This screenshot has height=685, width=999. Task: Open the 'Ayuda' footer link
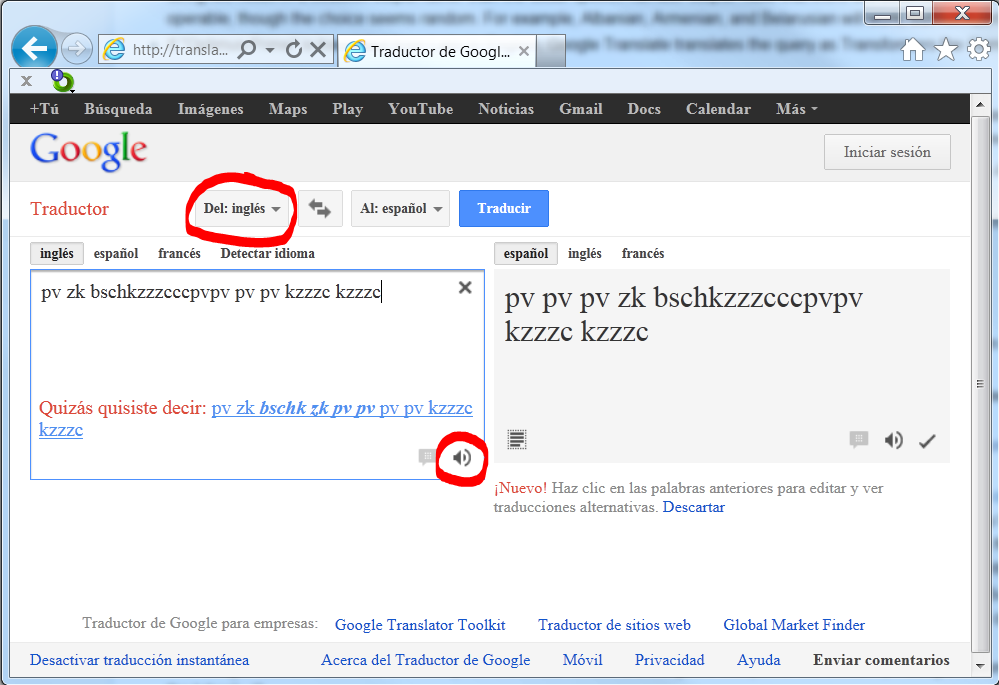click(759, 660)
